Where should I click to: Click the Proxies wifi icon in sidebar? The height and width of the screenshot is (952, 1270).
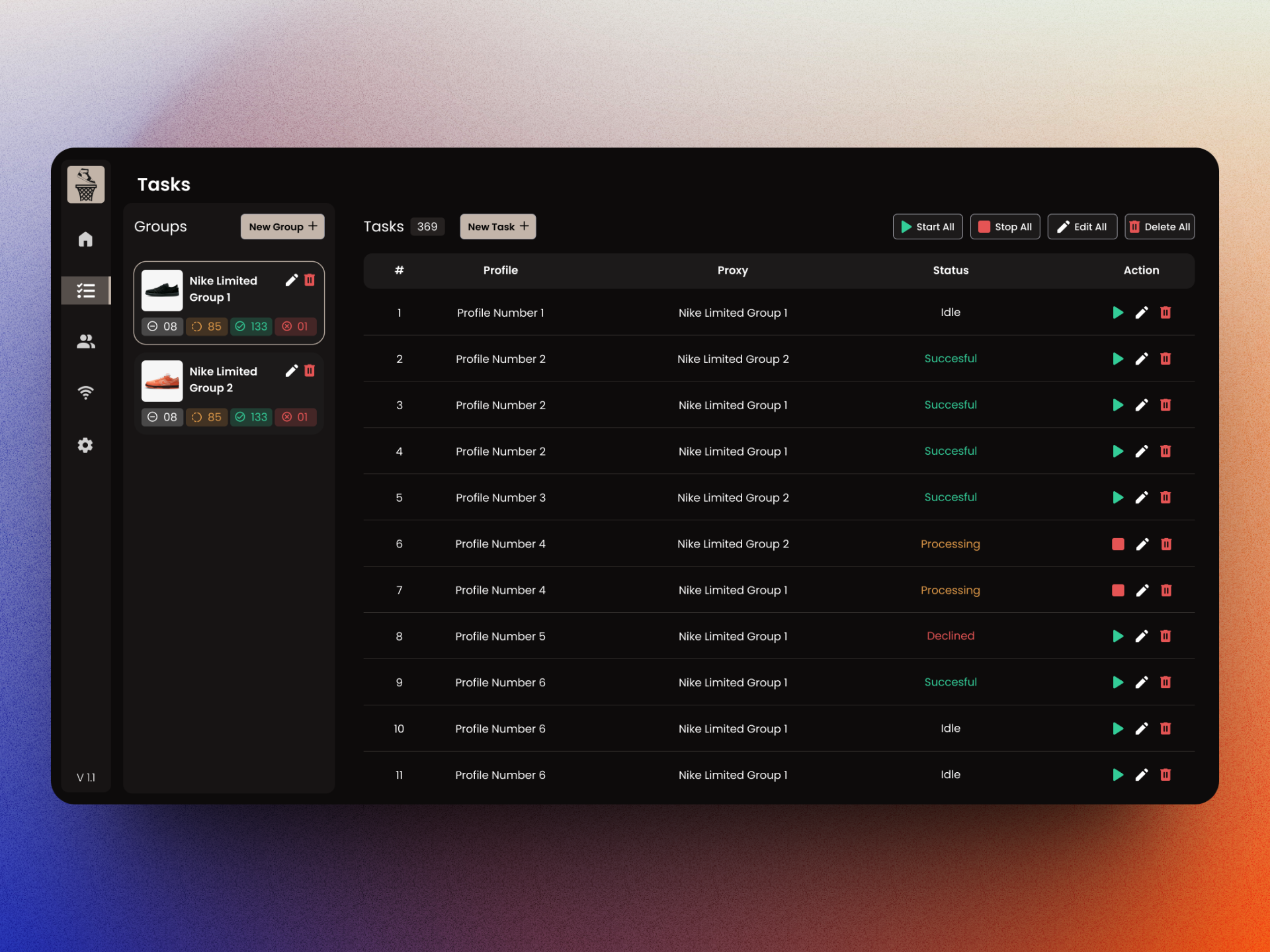pos(86,392)
